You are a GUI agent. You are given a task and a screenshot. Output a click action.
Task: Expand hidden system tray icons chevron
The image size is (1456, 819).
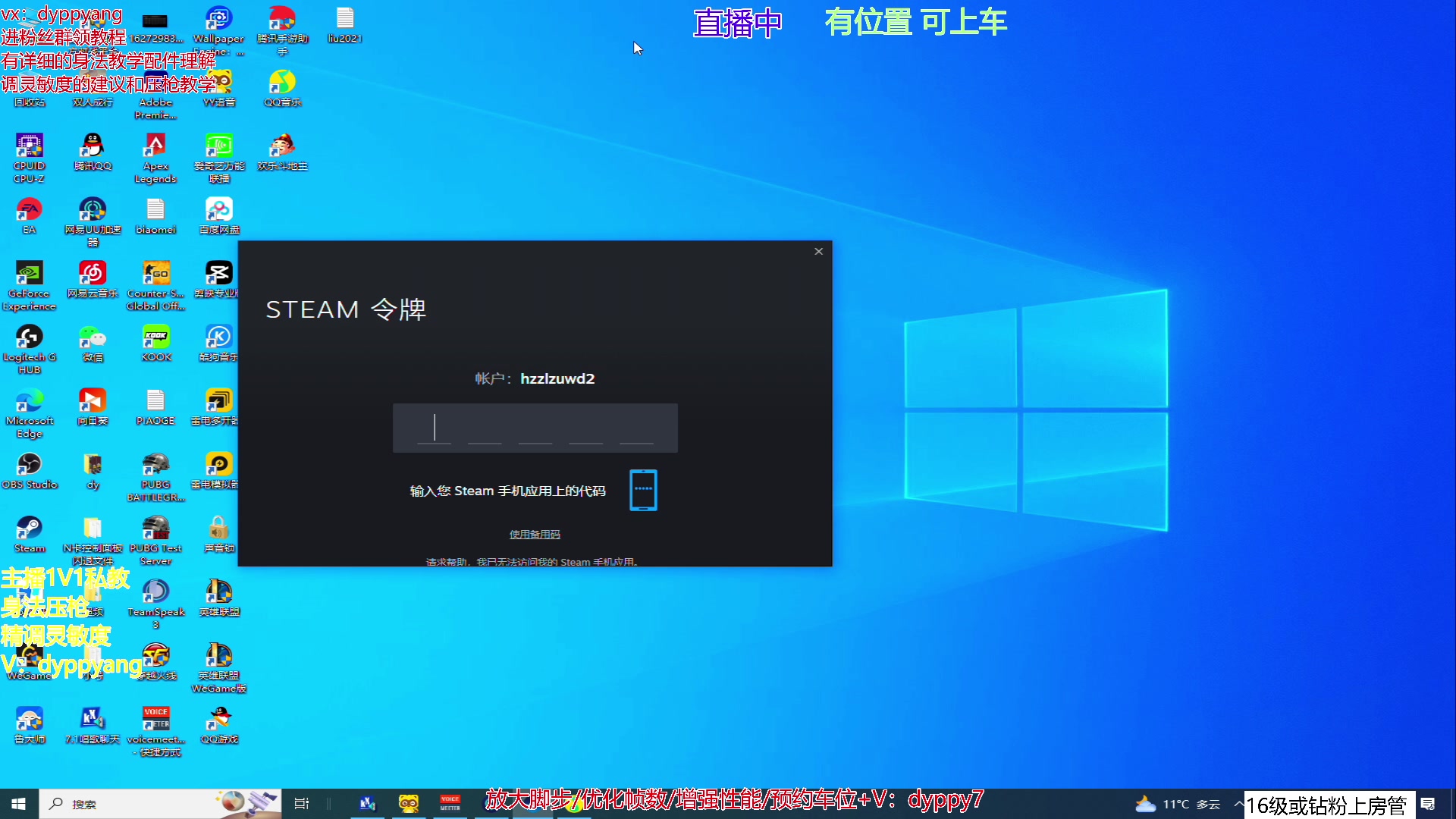(x=1238, y=804)
